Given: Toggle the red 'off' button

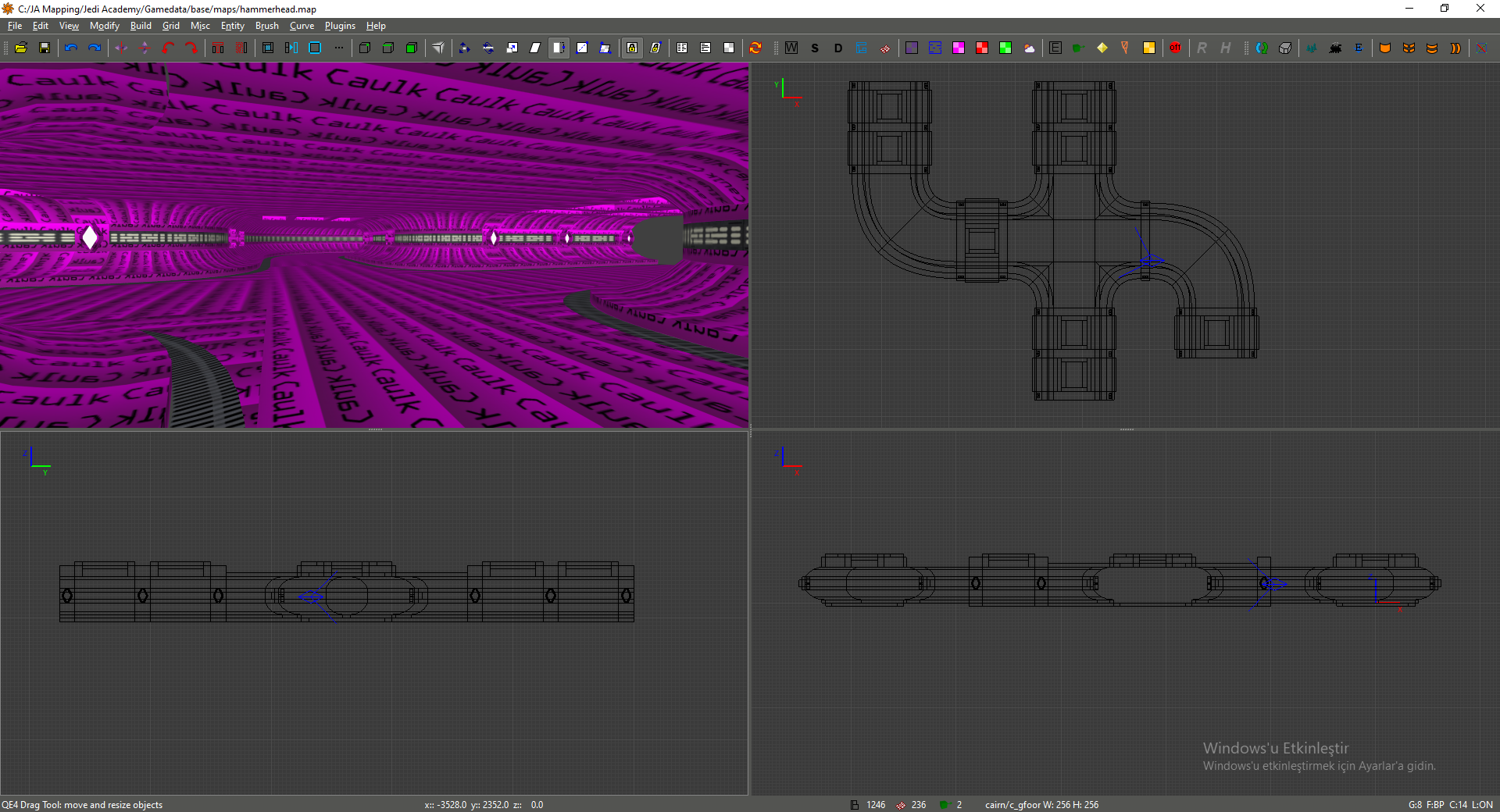Looking at the screenshot, I should tap(1175, 48).
